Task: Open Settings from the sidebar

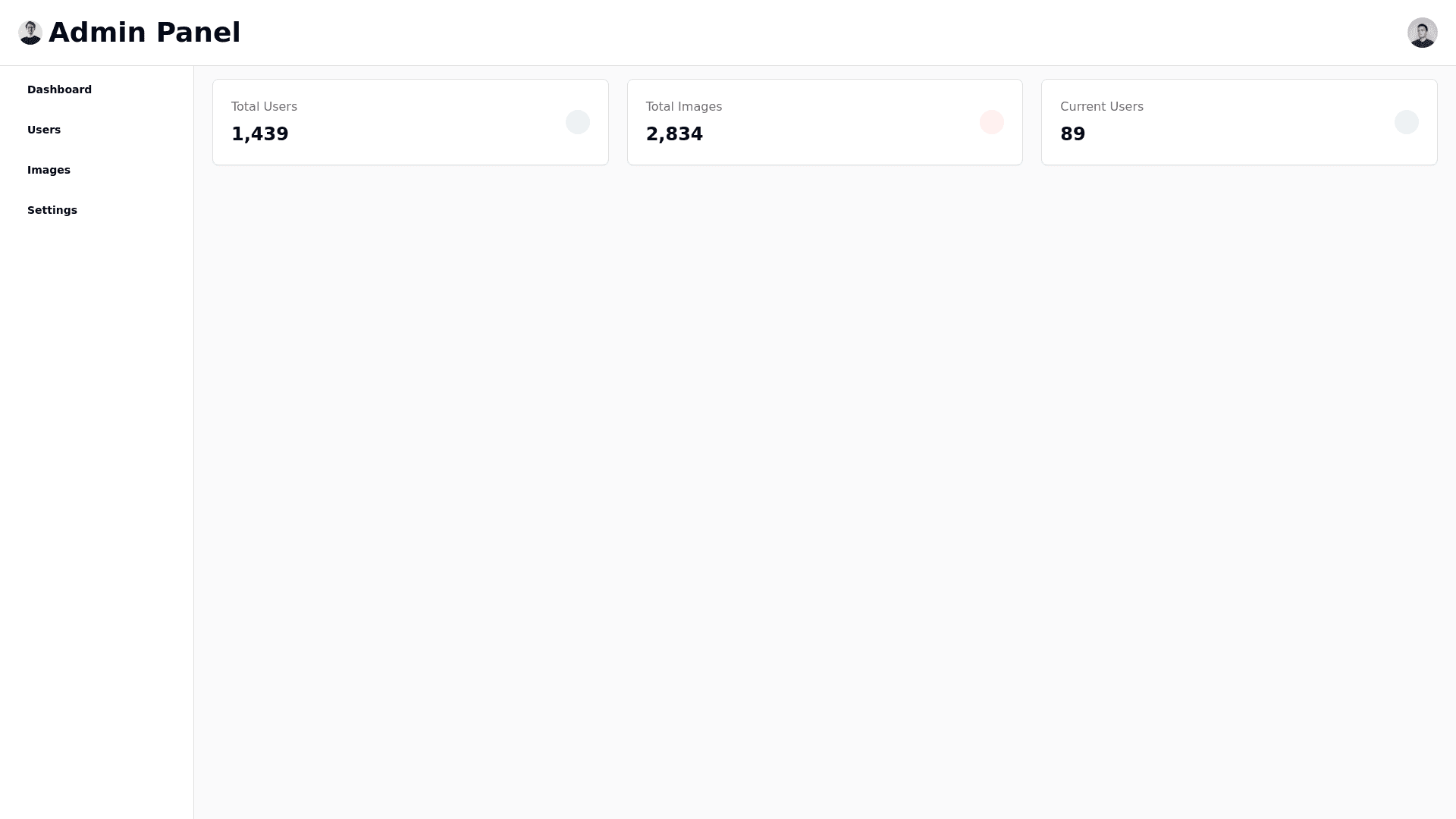Action: pos(52,210)
